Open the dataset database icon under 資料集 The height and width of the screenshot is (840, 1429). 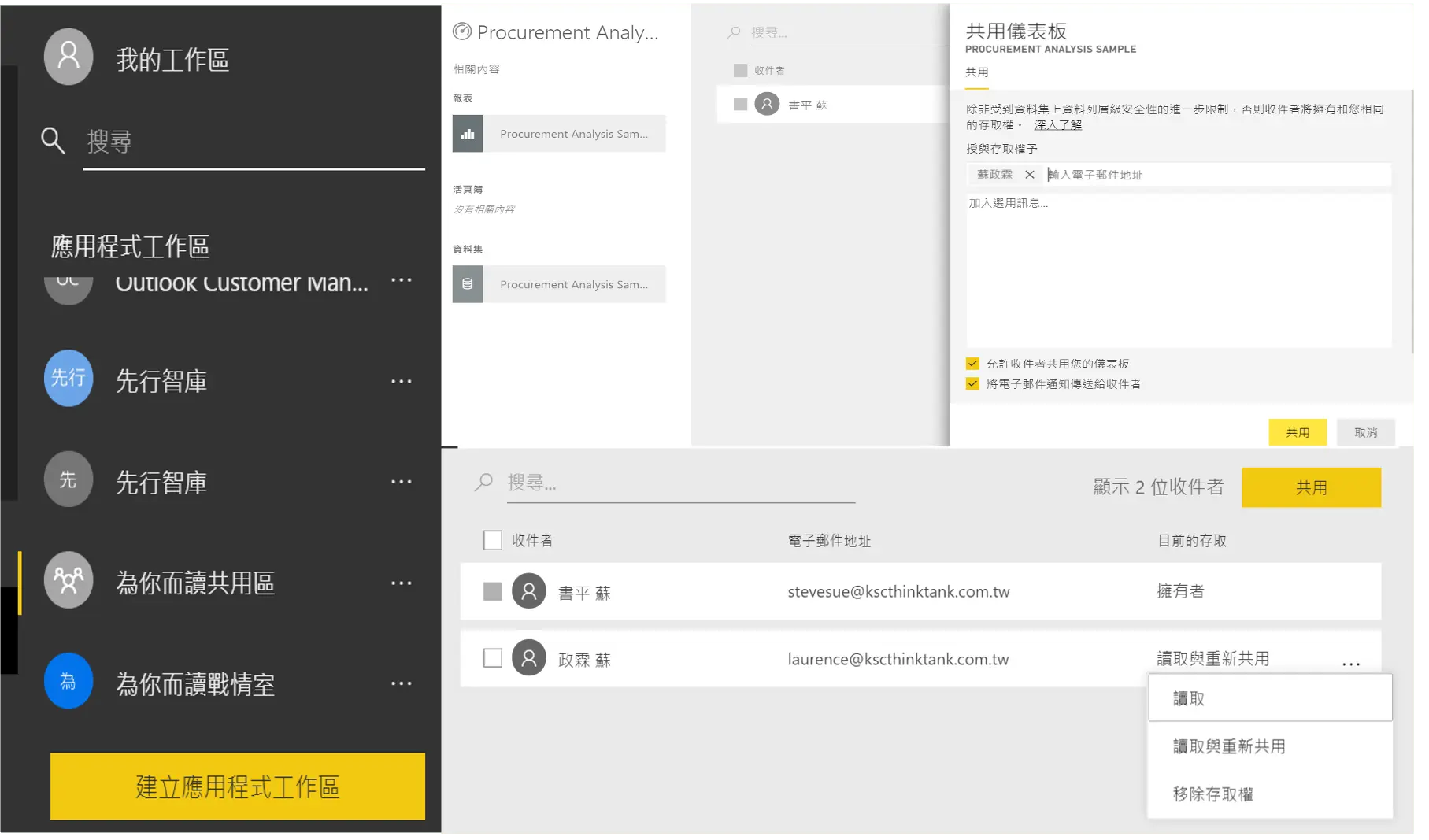tap(468, 285)
